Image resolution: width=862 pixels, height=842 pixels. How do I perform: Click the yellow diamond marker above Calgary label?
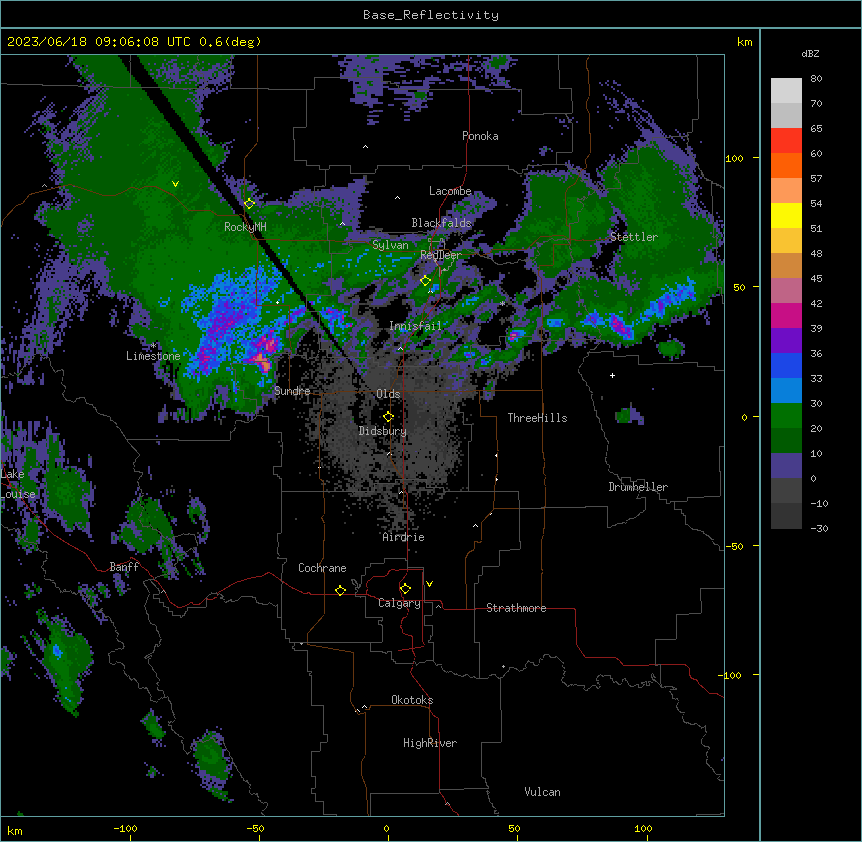(405, 589)
